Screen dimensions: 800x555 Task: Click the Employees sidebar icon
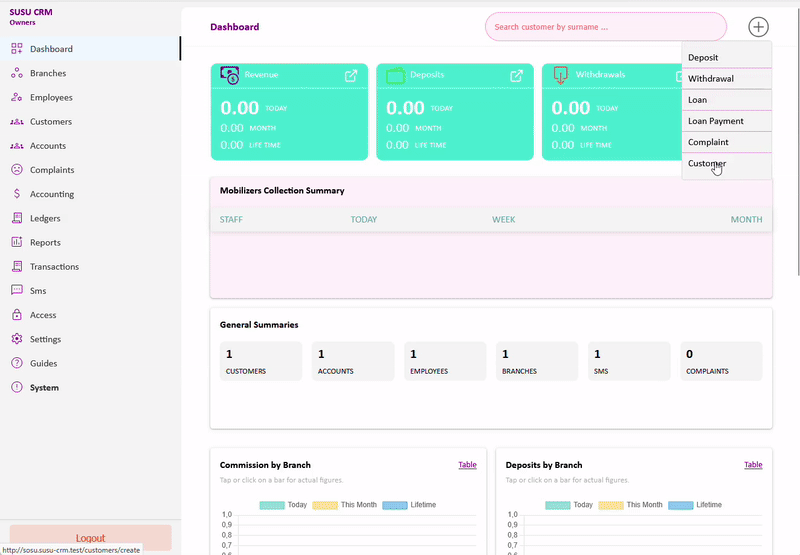click(16, 97)
